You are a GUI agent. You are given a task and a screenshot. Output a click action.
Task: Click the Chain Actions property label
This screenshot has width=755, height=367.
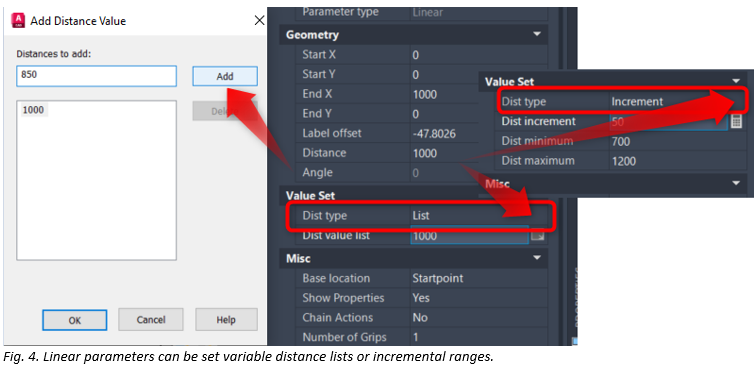point(338,318)
